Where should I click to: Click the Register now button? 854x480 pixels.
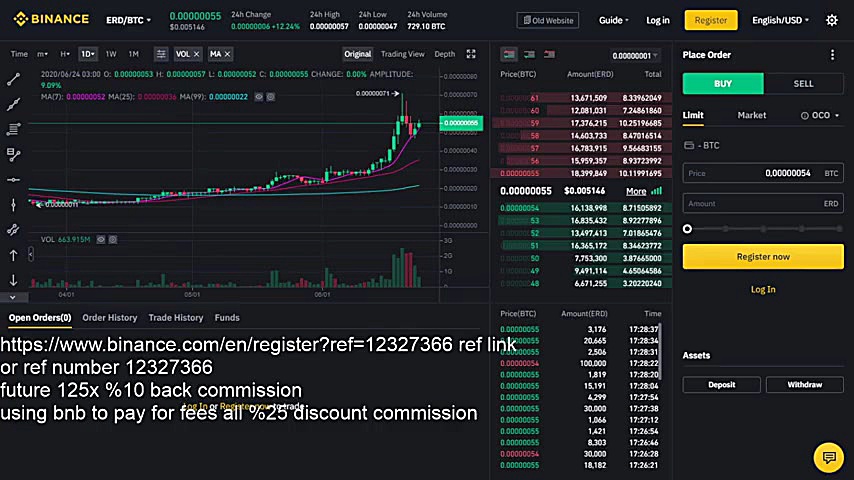(763, 257)
